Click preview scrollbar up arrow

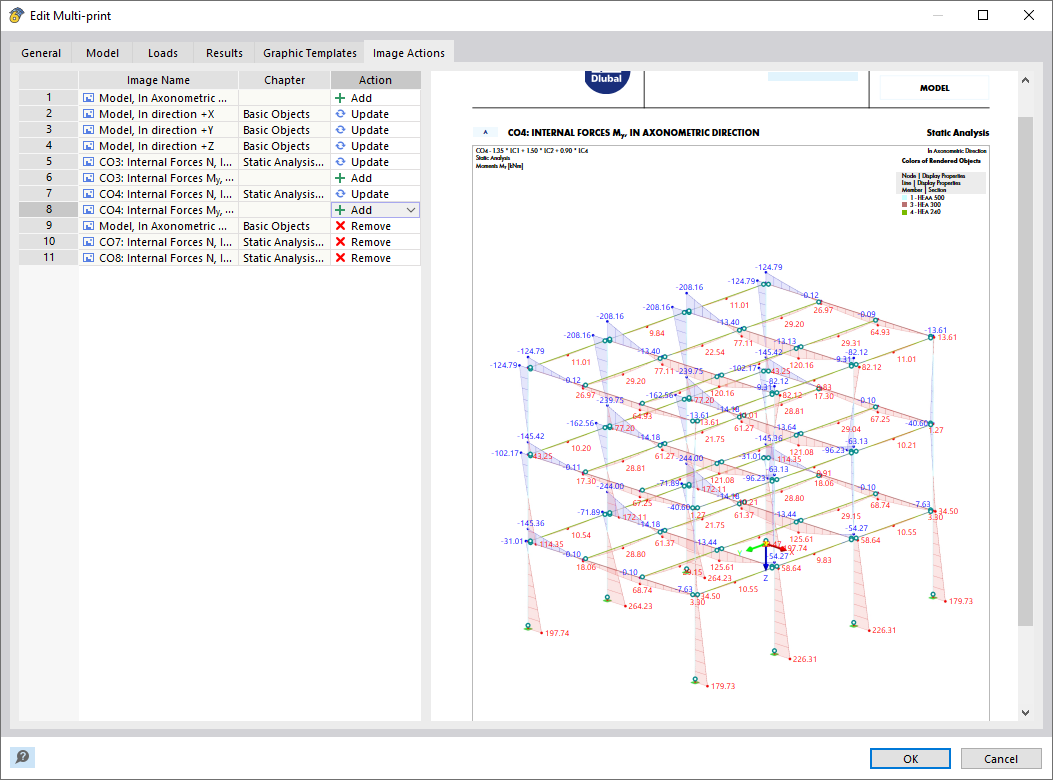point(1025,80)
